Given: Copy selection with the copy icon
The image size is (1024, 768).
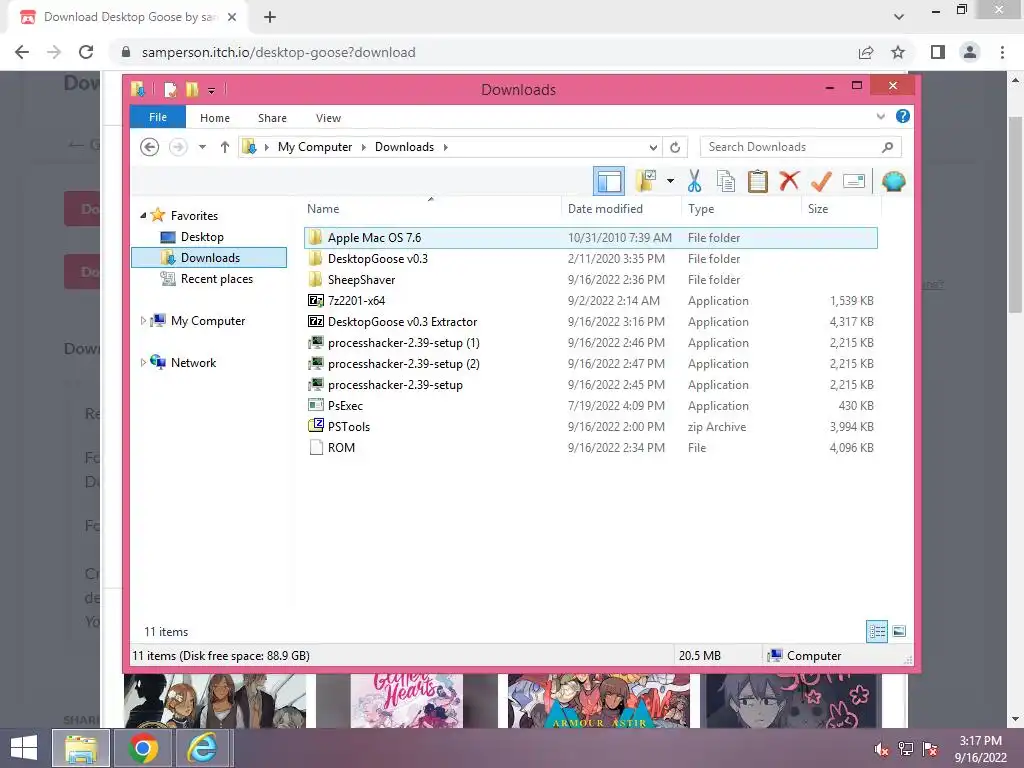Looking at the screenshot, I should pyautogui.click(x=726, y=182).
